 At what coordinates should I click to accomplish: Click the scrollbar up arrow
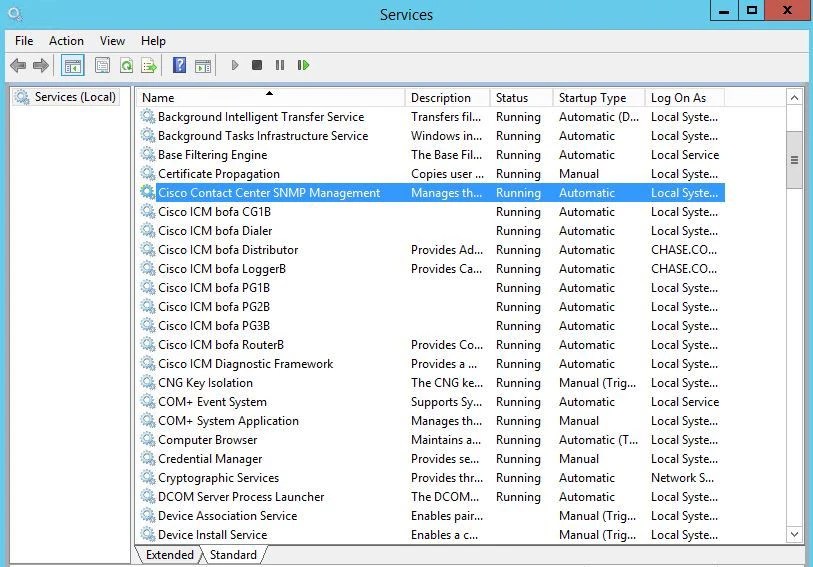pyautogui.click(x=794, y=97)
